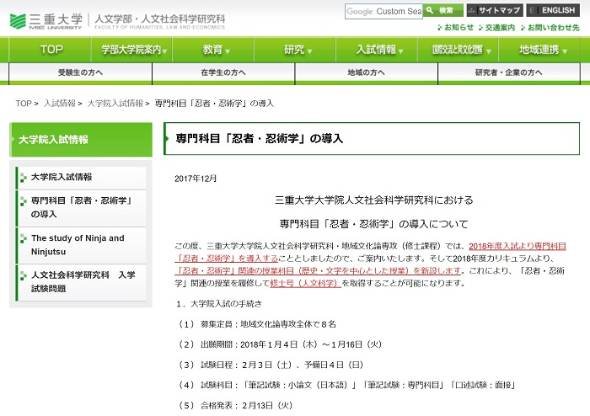Viewport: 590px width, 416px height.
Task: Expand the 入試情報 menu
Action: (x=377, y=50)
